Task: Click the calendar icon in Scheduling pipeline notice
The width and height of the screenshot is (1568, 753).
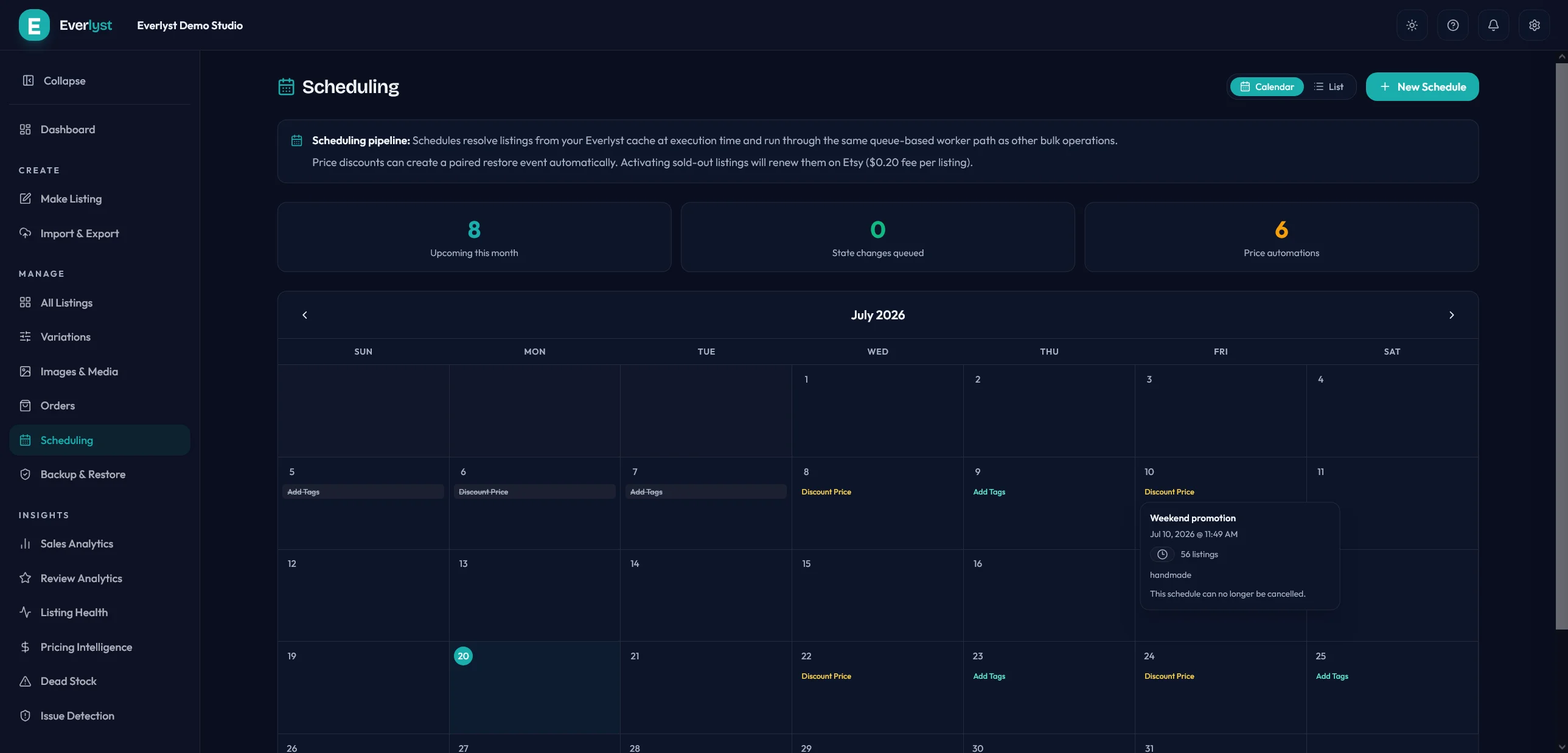Action: pos(296,141)
